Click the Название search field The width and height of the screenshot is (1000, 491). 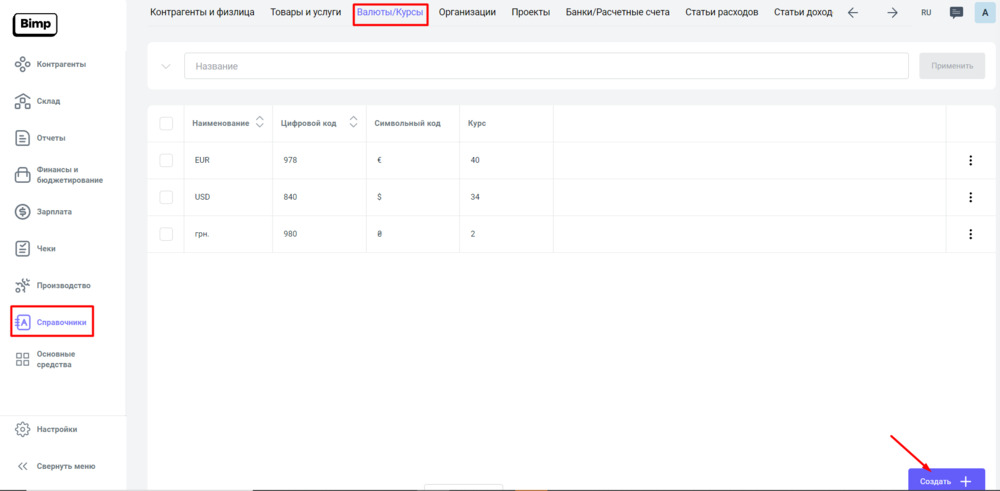tap(545, 66)
